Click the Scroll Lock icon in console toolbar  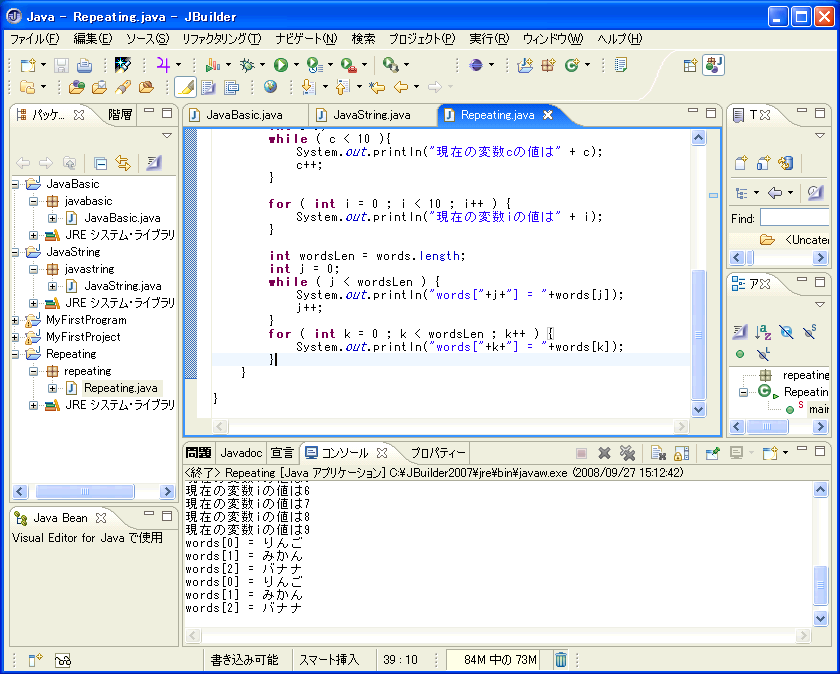click(x=681, y=453)
